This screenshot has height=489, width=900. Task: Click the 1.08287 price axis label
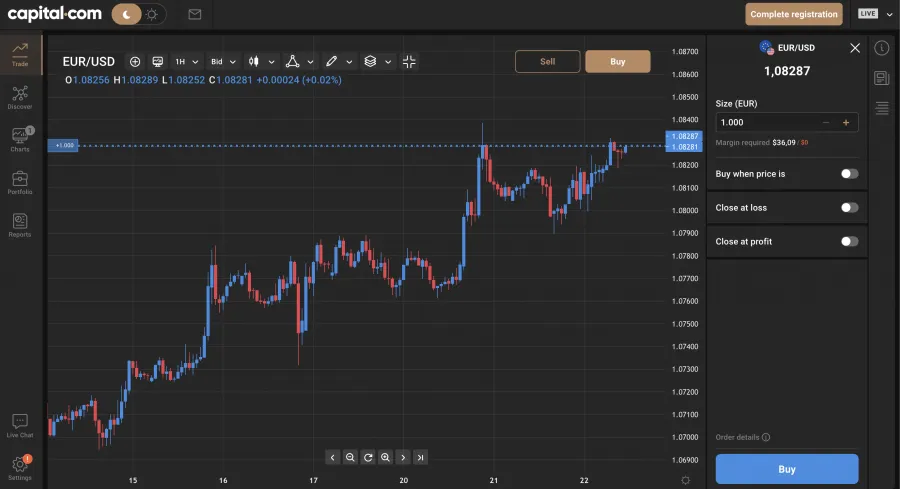click(684, 136)
